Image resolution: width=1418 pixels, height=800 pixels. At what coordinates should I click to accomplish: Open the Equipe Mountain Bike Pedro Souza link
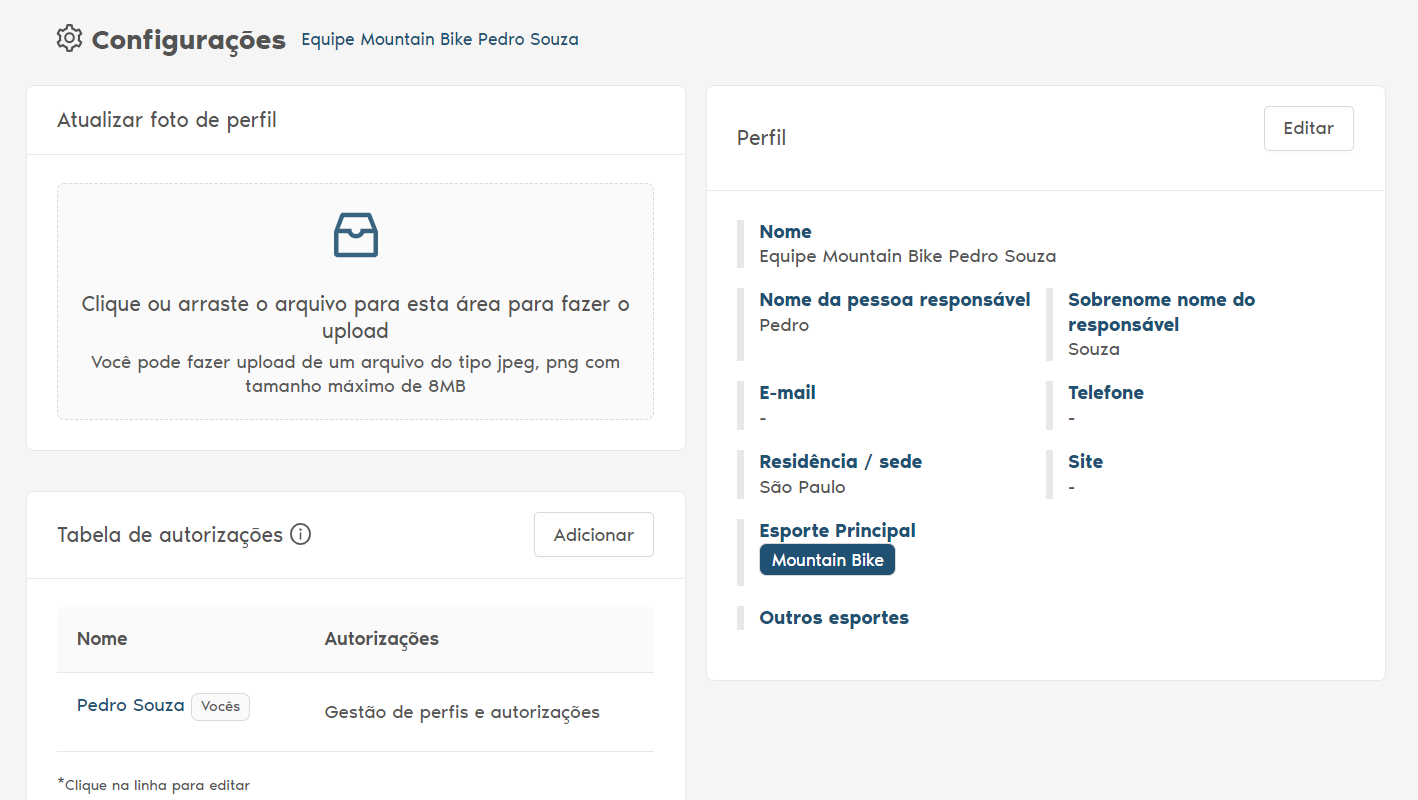[440, 40]
